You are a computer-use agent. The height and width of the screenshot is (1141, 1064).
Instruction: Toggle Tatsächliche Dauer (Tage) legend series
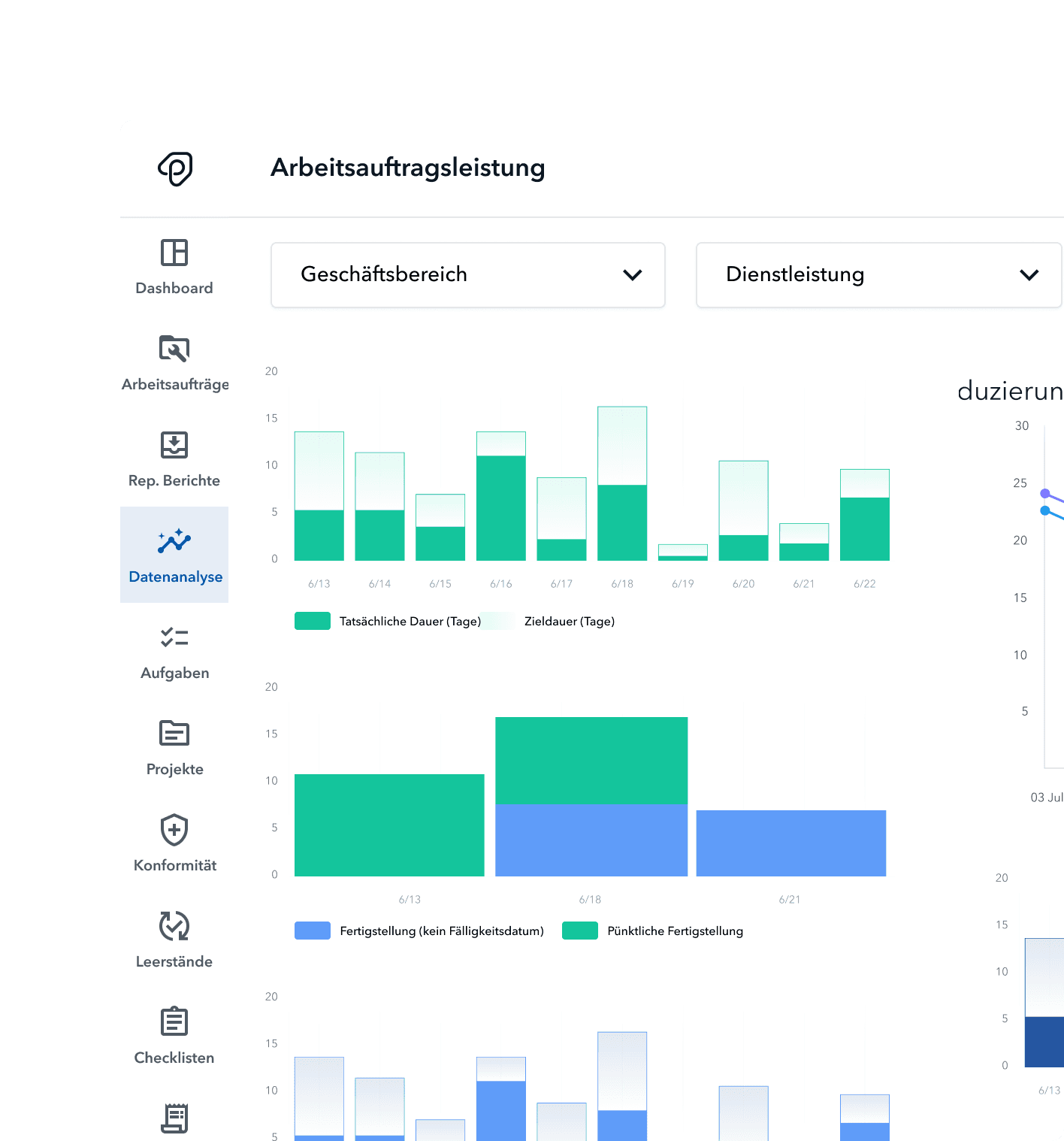(x=410, y=622)
